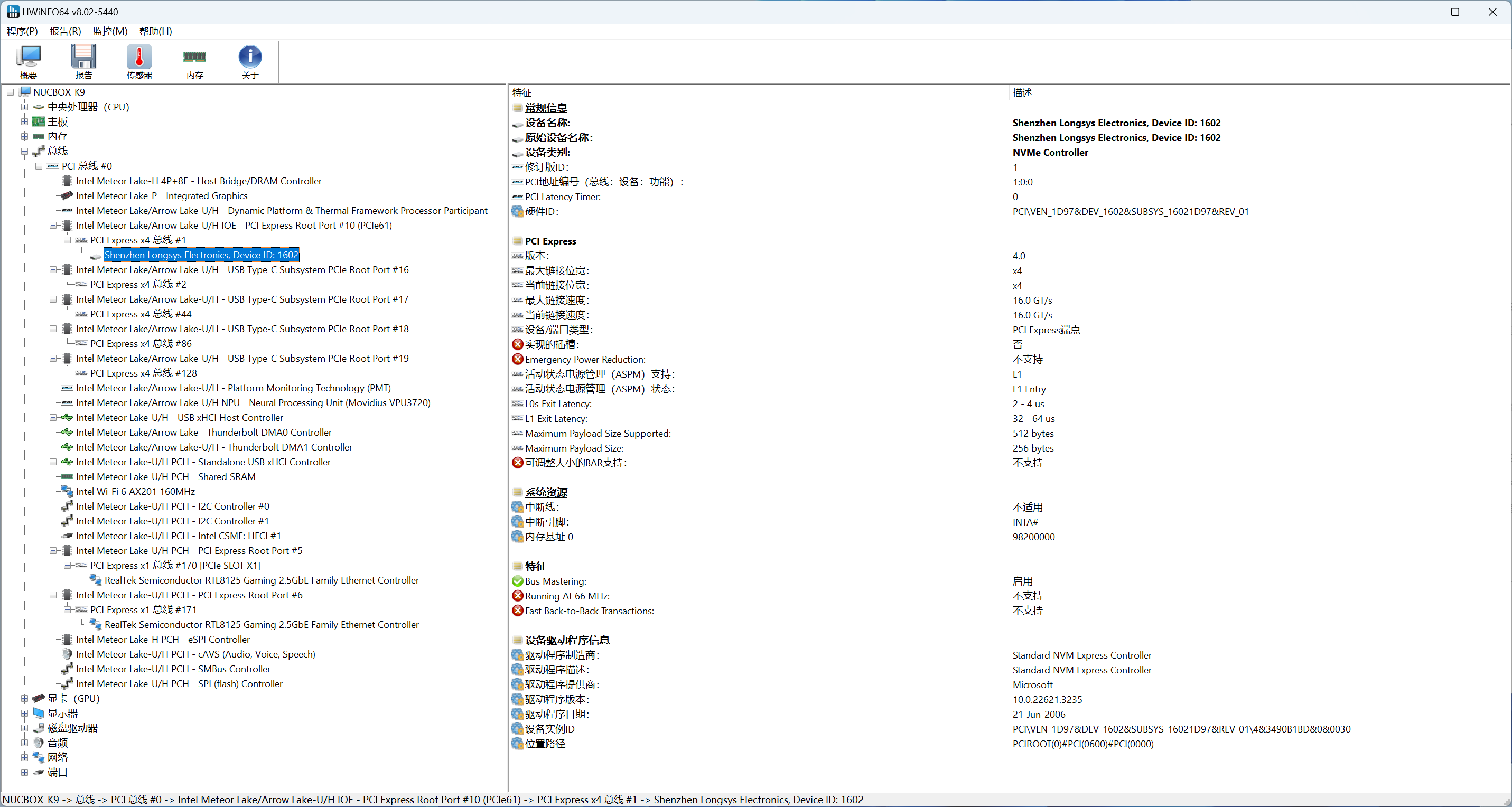This screenshot has height=807, width=1512.
Task: Expand the 显卡 (GPU) tree node
Action: tap(24, 698)
